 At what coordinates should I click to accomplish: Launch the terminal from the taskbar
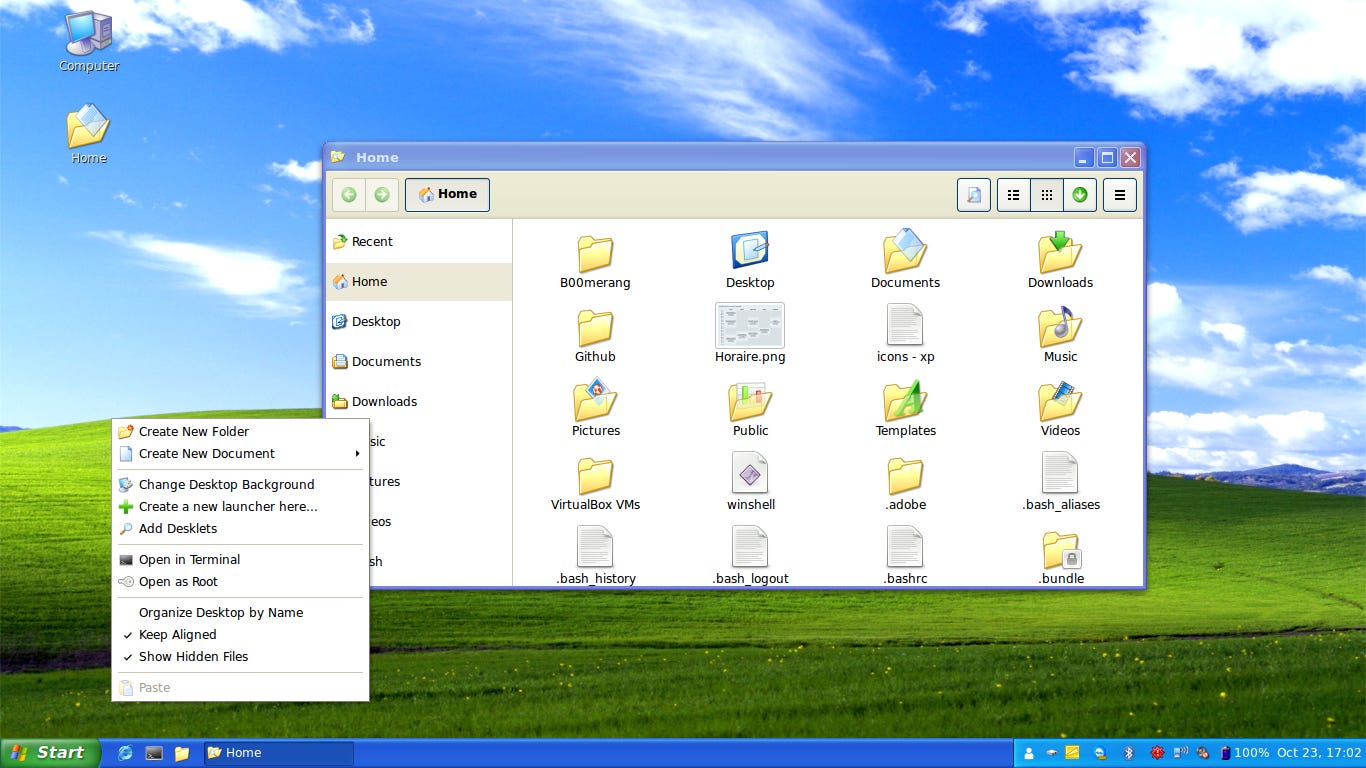pos(153,752)
